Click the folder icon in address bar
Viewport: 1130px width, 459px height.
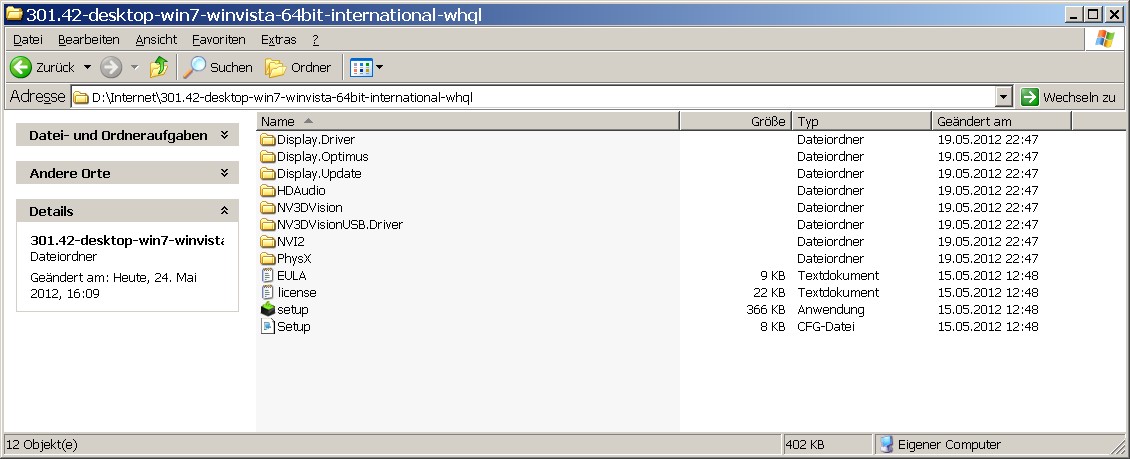pos(81,97)
